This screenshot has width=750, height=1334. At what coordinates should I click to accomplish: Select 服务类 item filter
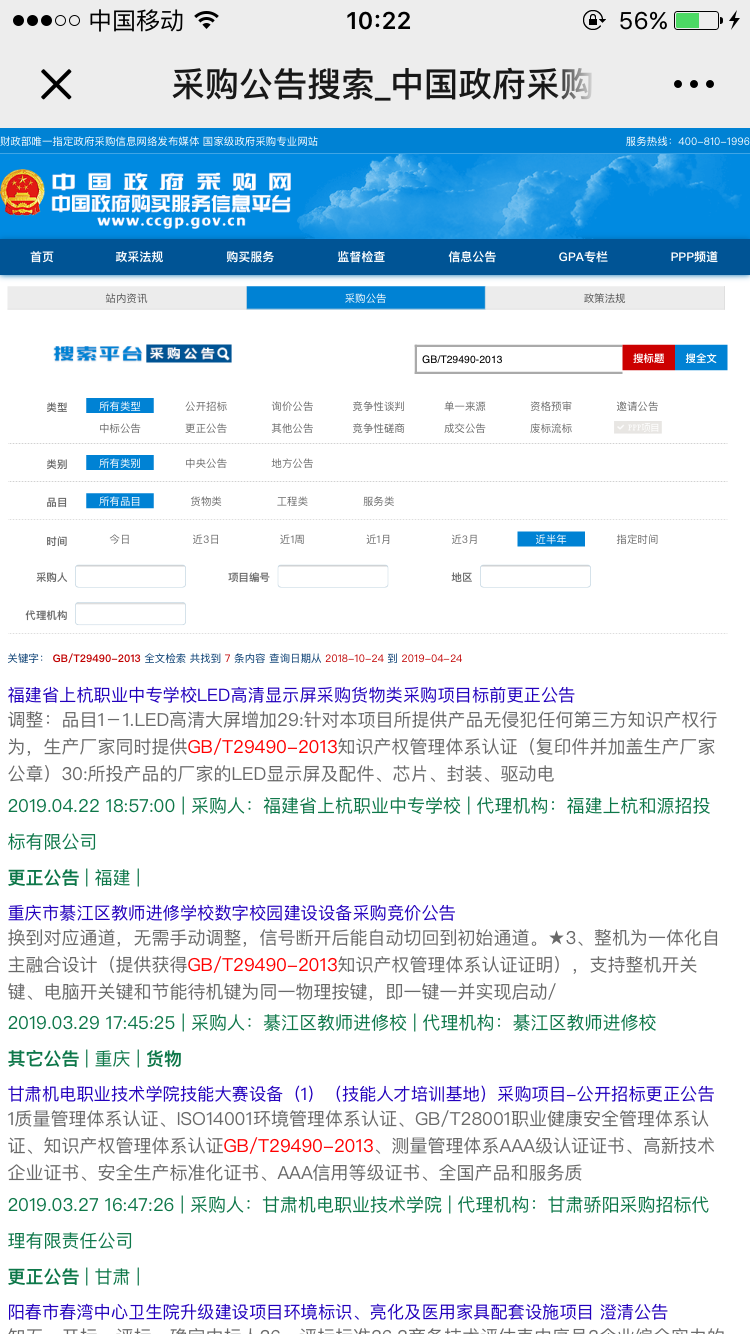coord(378,501)
